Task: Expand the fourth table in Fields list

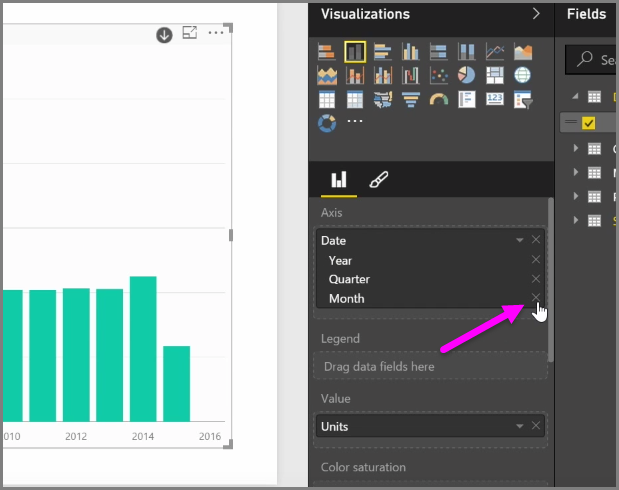Action: point(576,196)
